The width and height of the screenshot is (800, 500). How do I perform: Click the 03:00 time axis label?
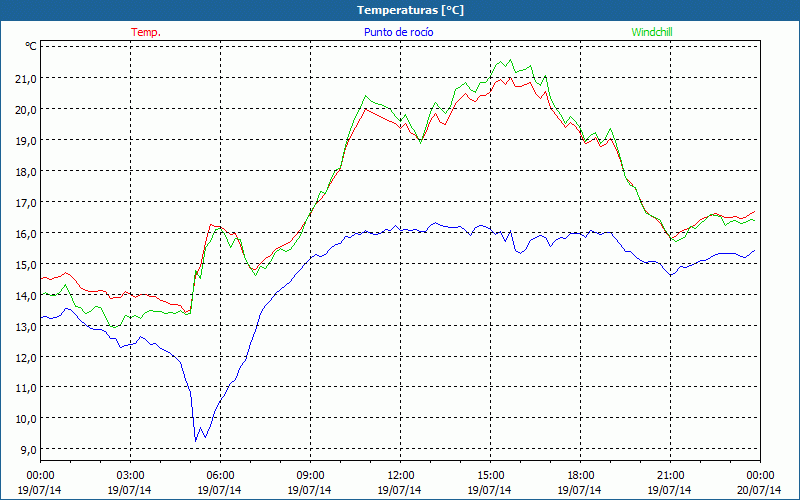click(x=130, y=476)
